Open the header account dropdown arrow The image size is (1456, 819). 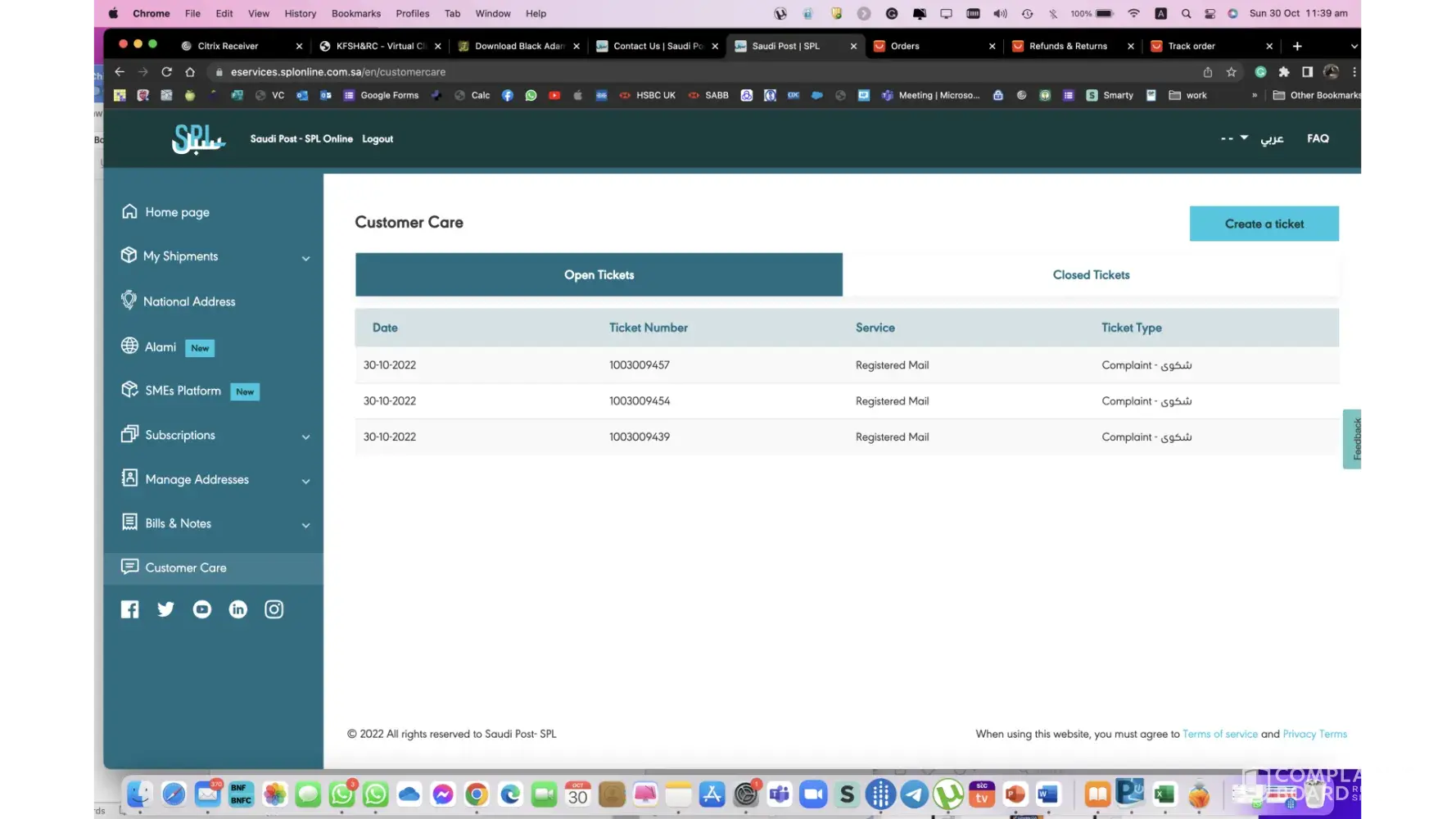coord(1243,138)
